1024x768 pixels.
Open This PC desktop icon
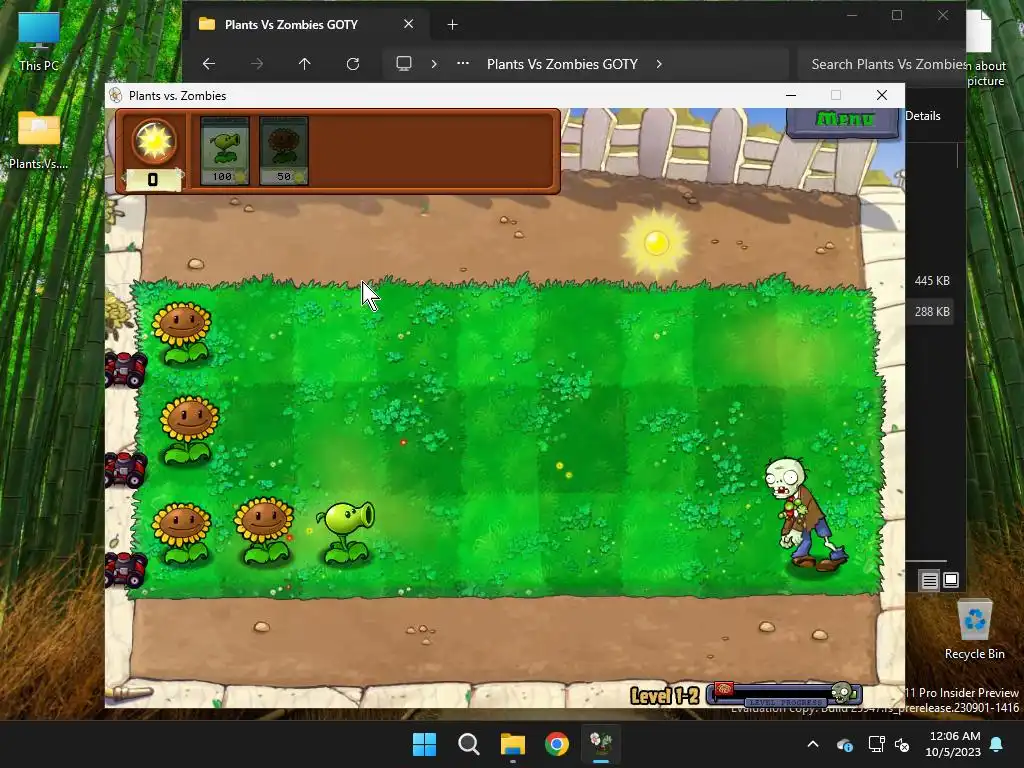point(39,42)
